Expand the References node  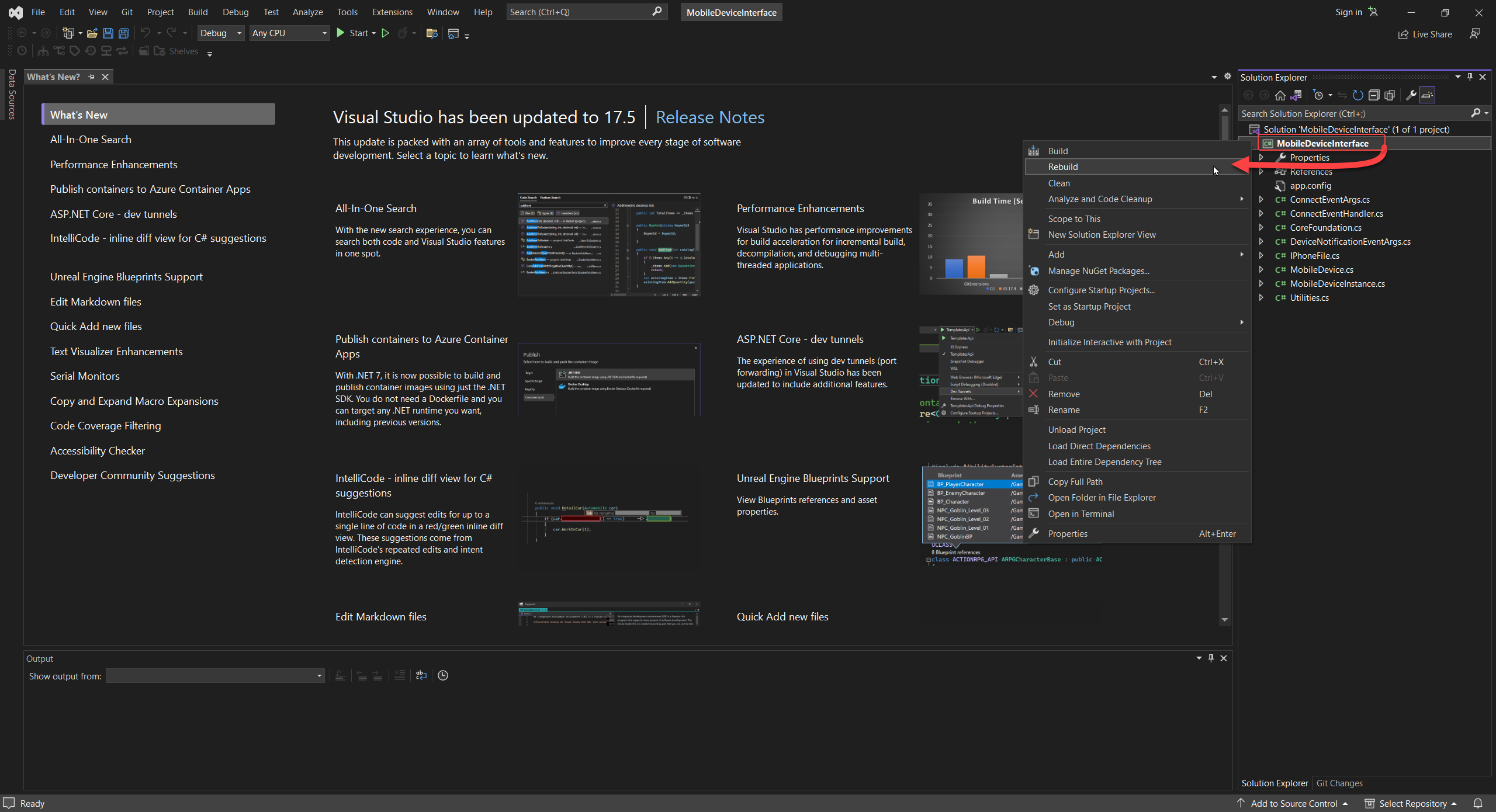coord(1262,171)
